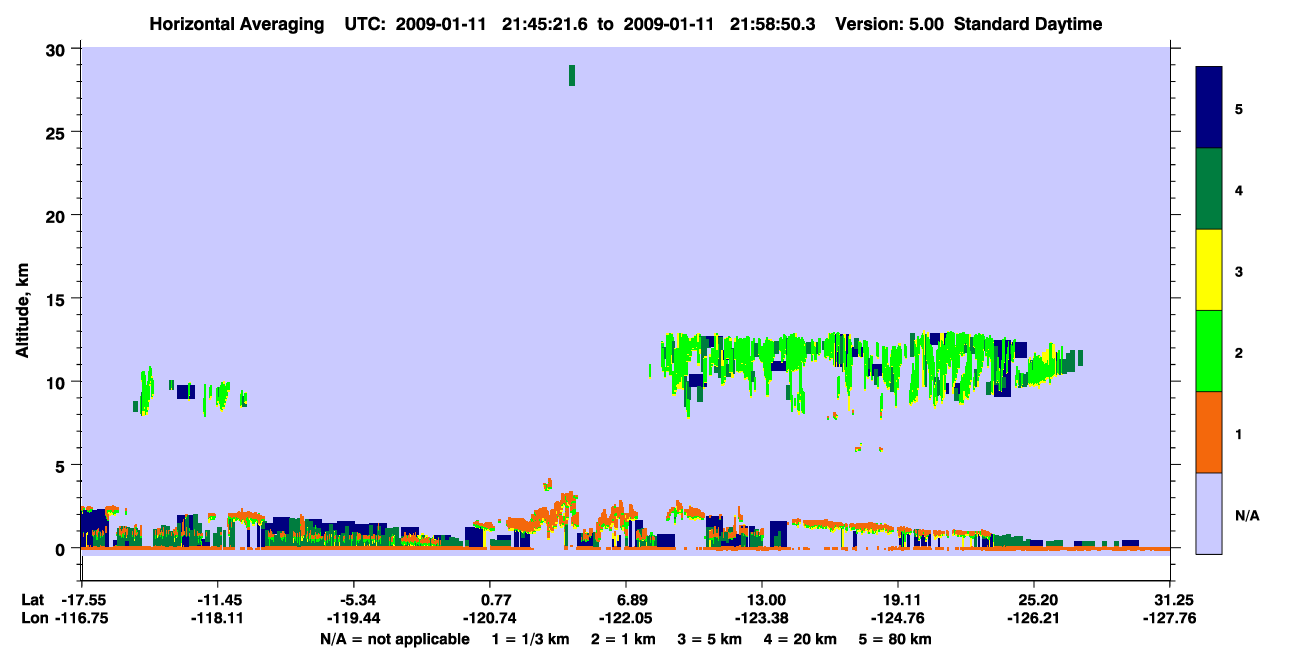Click longitude value '-118.11'
The width and height of the screenshot is (1300, 667).
[x=218, y=618]
